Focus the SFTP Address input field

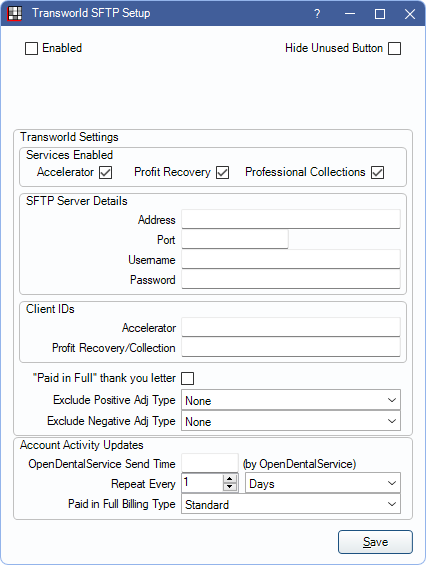click(x=291, y=219)
